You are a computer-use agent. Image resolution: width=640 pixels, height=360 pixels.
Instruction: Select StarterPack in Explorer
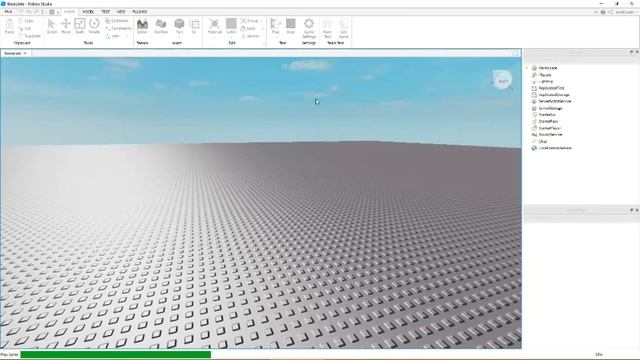tap(548, 122)
